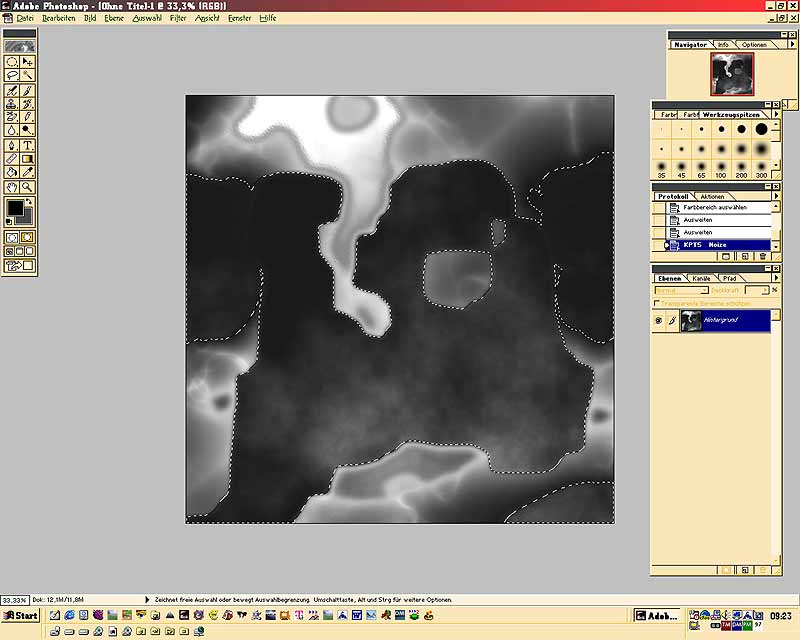Open the Filter menu

click(178, 18)
